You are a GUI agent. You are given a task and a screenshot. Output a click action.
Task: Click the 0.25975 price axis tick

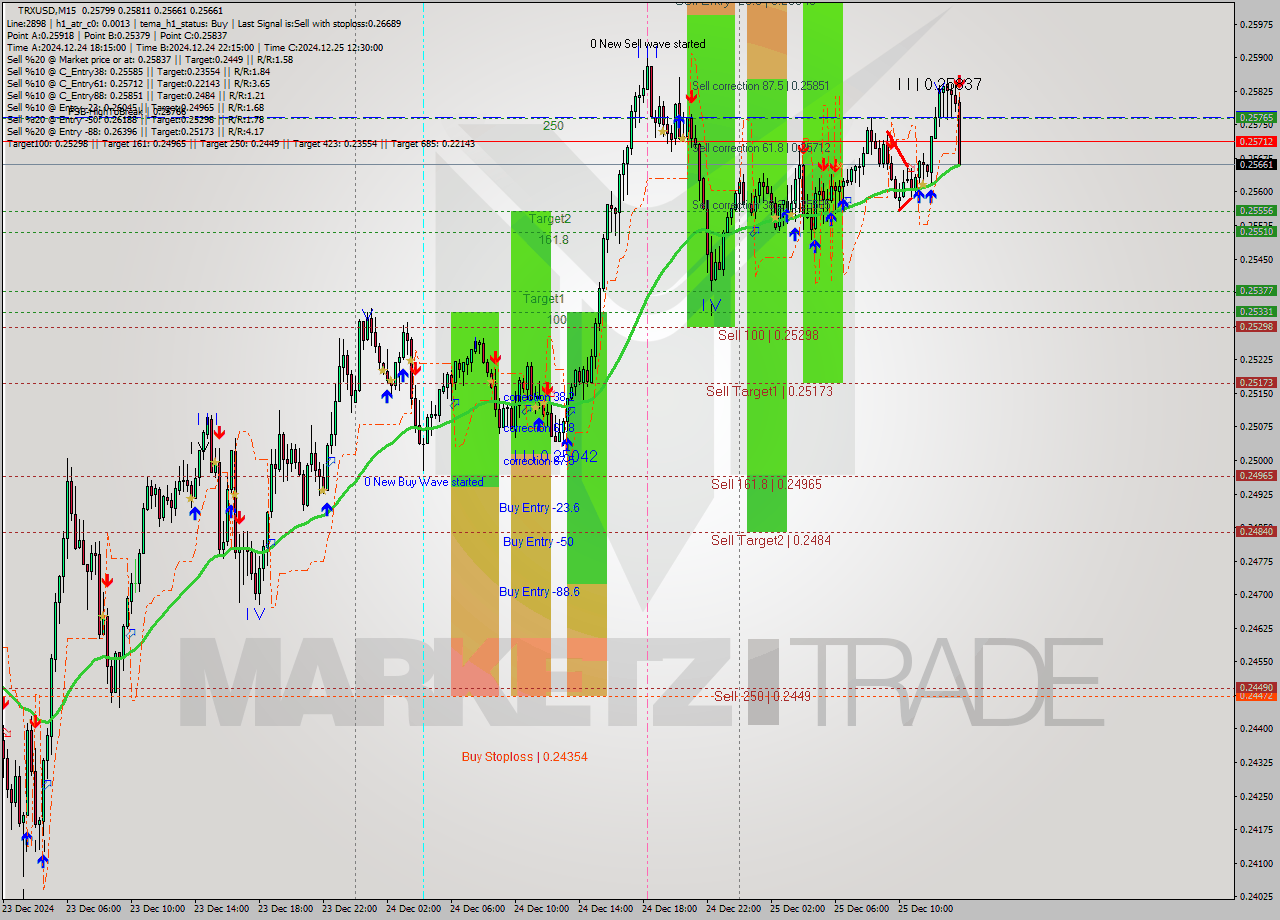1256,24
